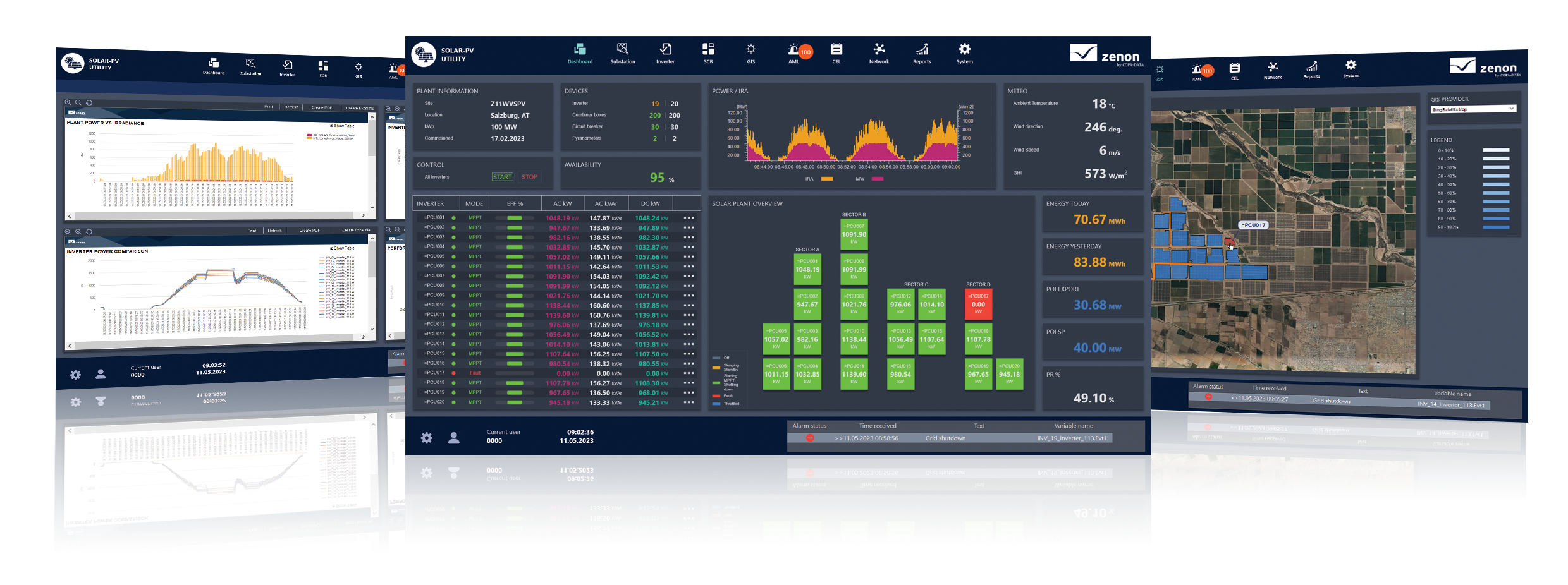Open the Inverter screen in the center window
1568x585 pixels.
[665, 54]
